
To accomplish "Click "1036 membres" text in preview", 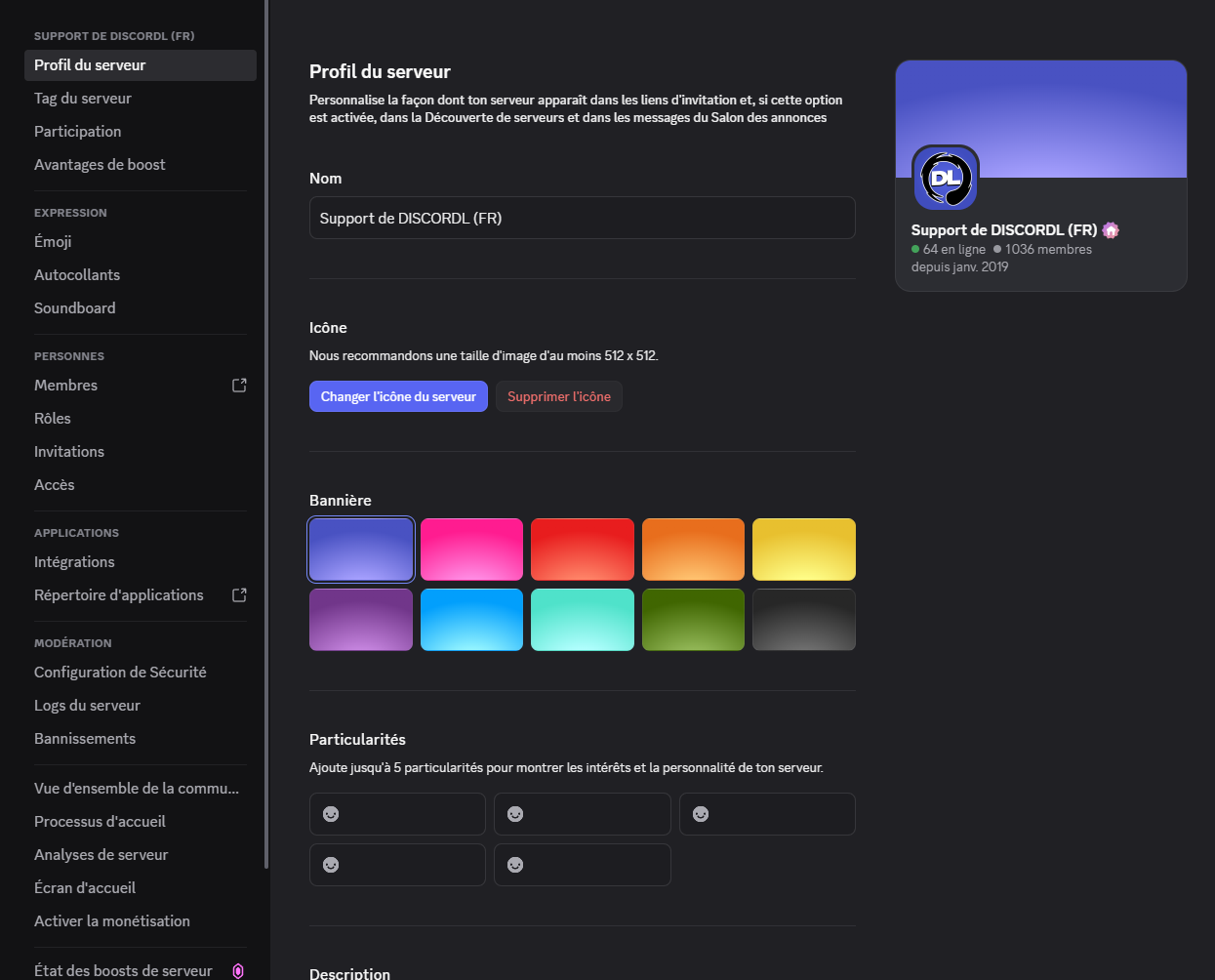I will (1048, 249).
